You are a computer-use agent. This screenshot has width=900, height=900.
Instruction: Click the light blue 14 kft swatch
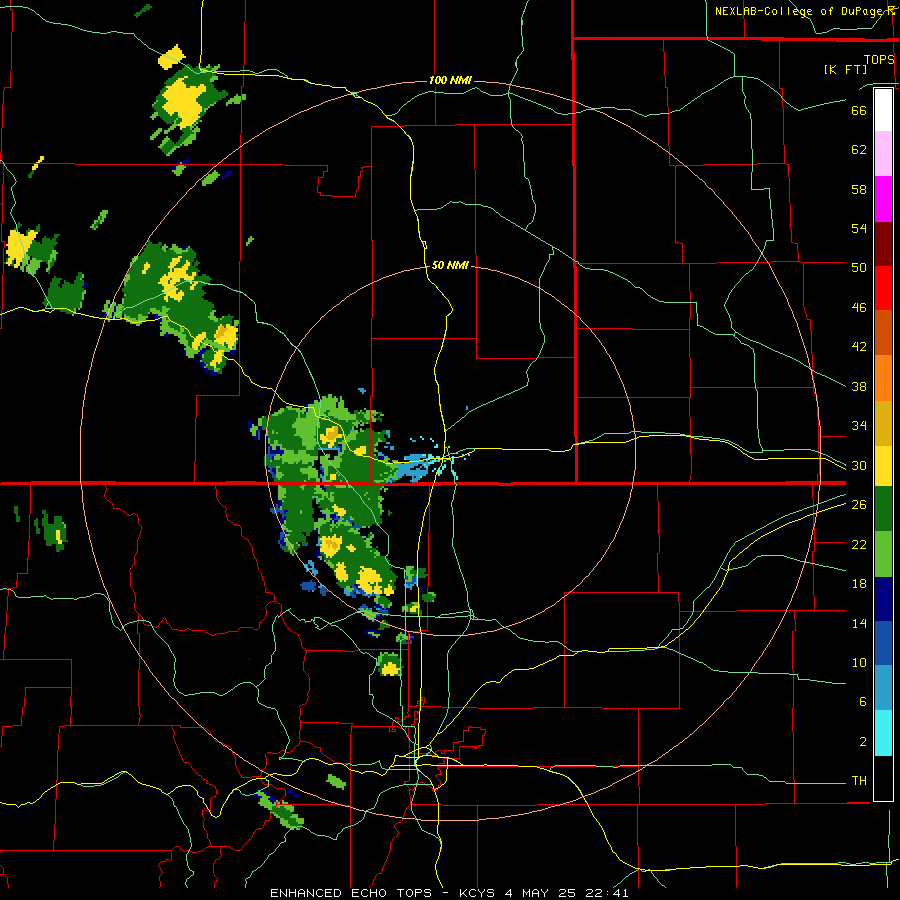tap(883, 688)
